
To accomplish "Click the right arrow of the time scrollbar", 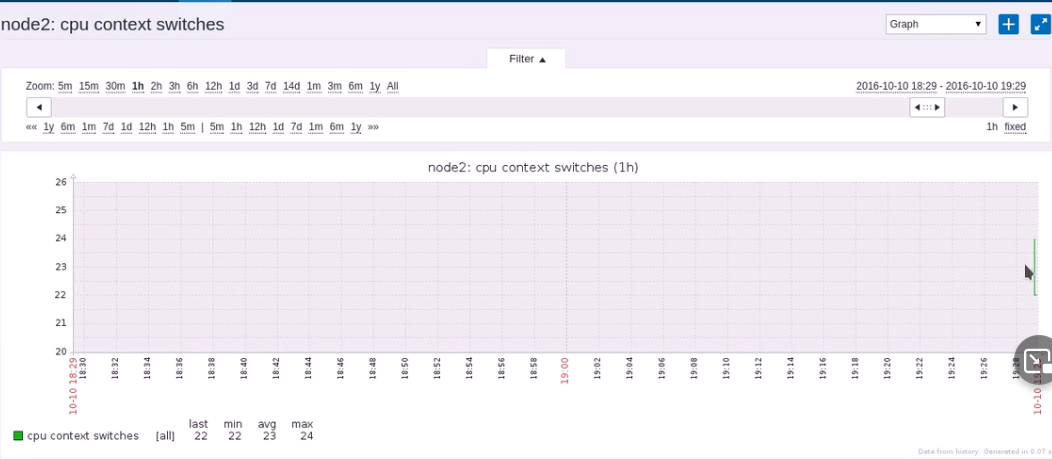I will click(x=1015, y=107).
